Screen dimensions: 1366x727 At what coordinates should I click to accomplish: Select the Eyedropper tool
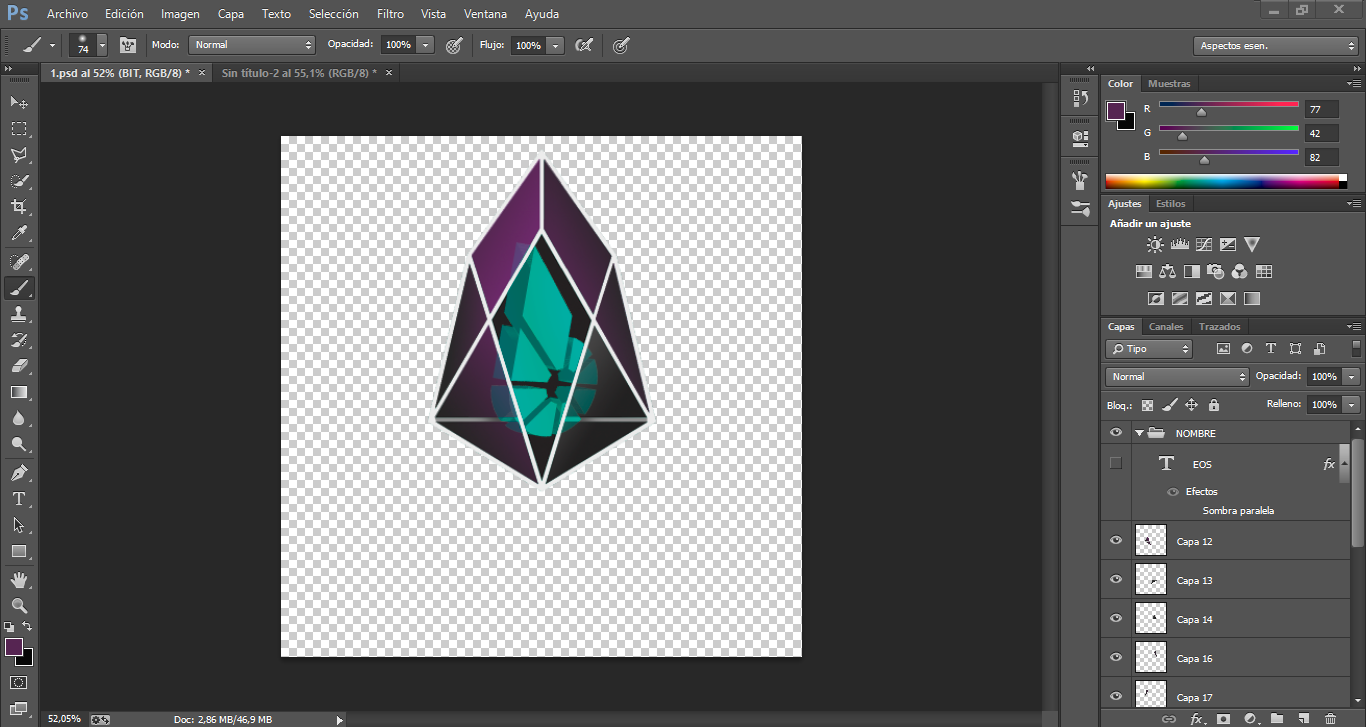point(19,234)
